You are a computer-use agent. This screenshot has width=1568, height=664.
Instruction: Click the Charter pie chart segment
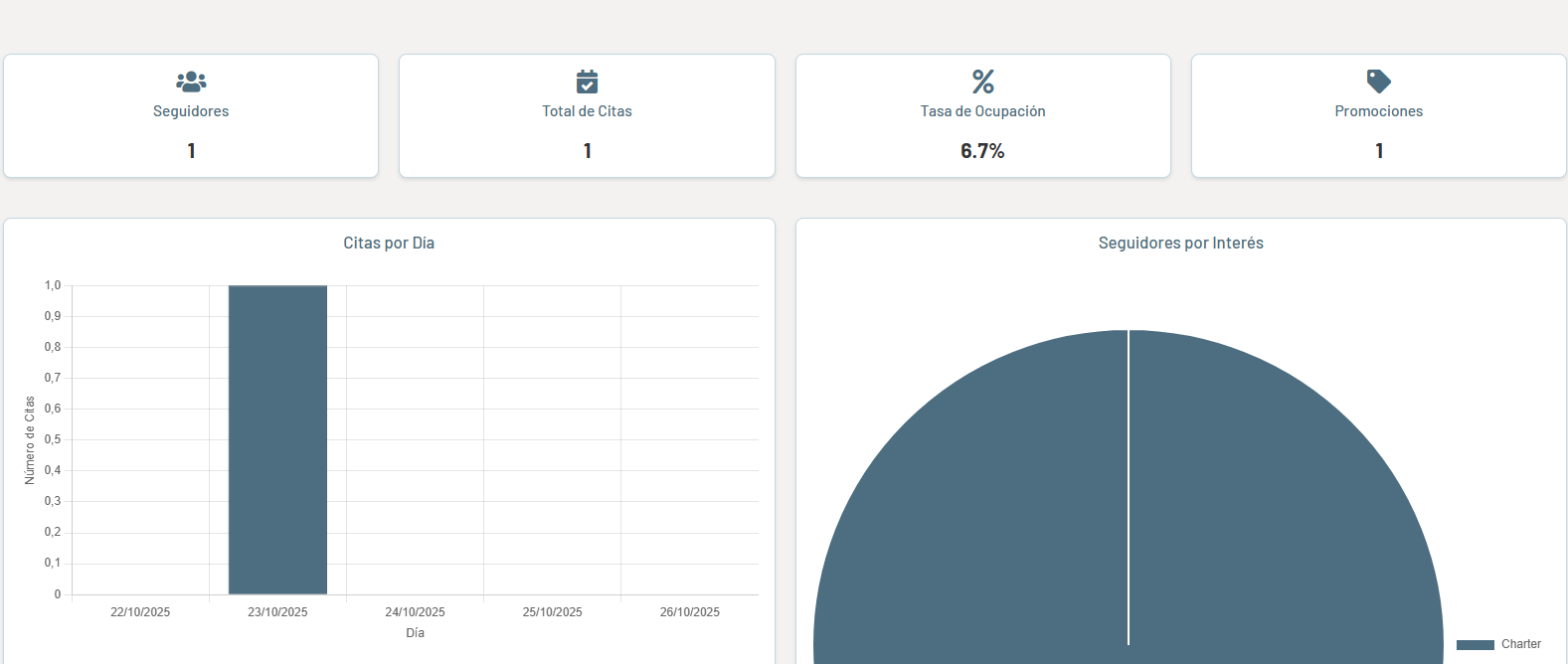(1129, 497)
